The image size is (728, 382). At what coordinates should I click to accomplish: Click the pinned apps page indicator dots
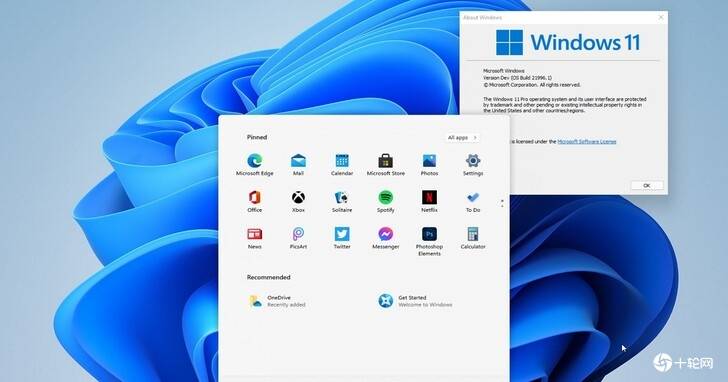[x=502, y=203]
